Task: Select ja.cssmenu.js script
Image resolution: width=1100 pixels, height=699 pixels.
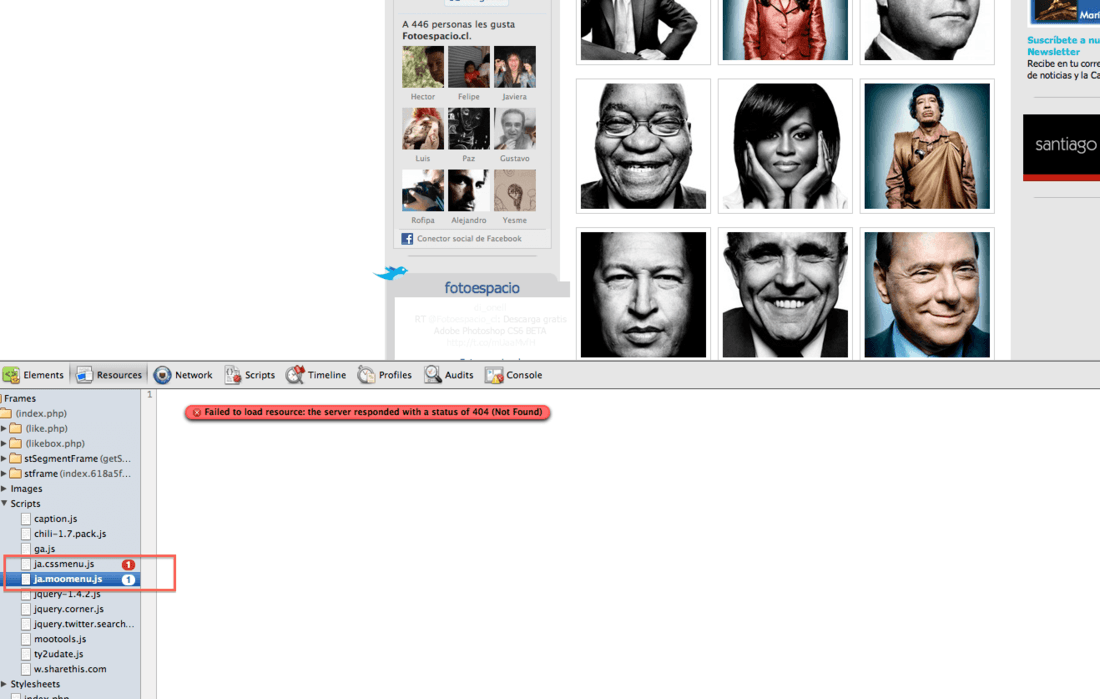Action: (64, 564)
